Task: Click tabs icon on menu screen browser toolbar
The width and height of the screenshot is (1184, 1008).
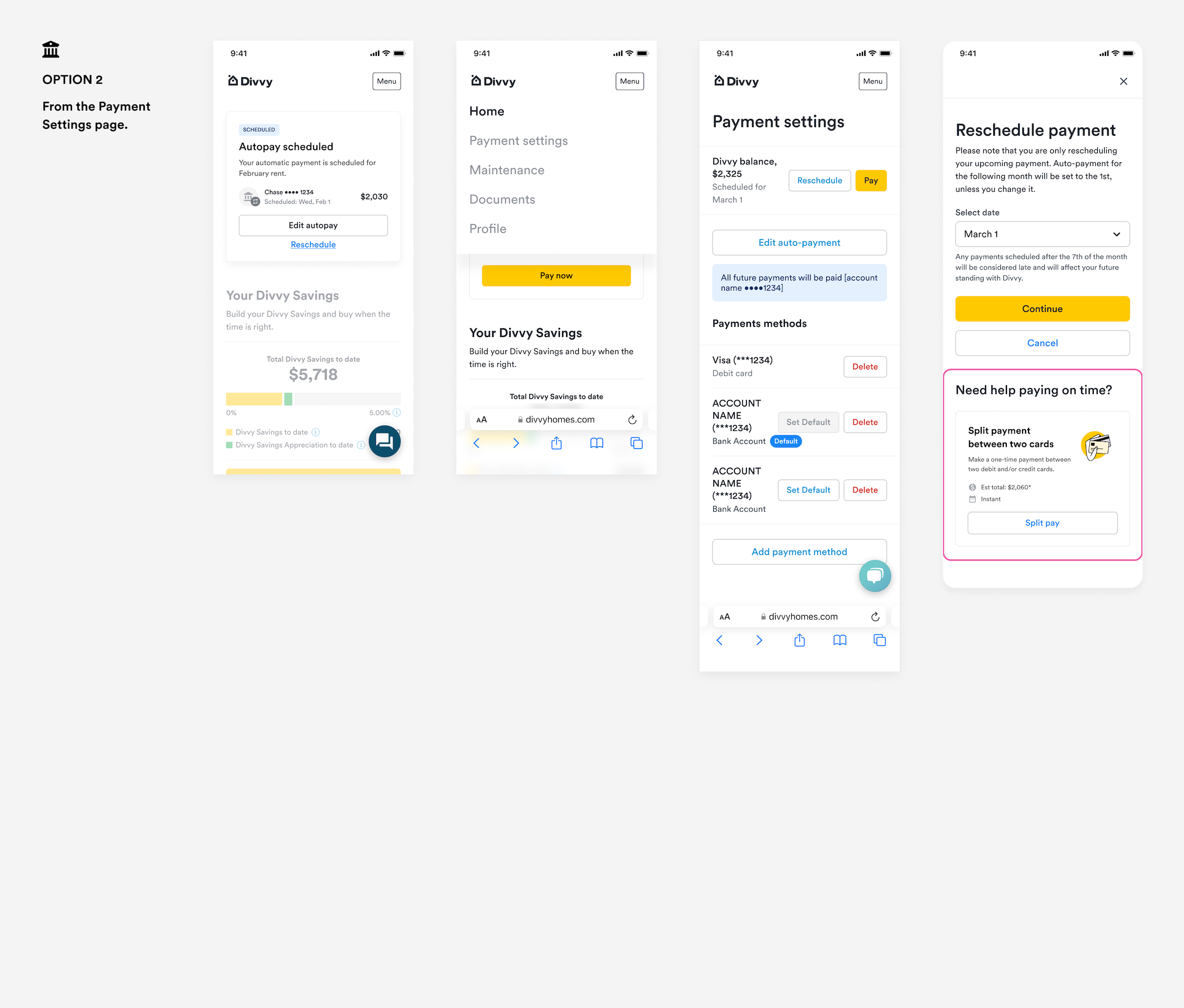Action: (x=636, y=443)
